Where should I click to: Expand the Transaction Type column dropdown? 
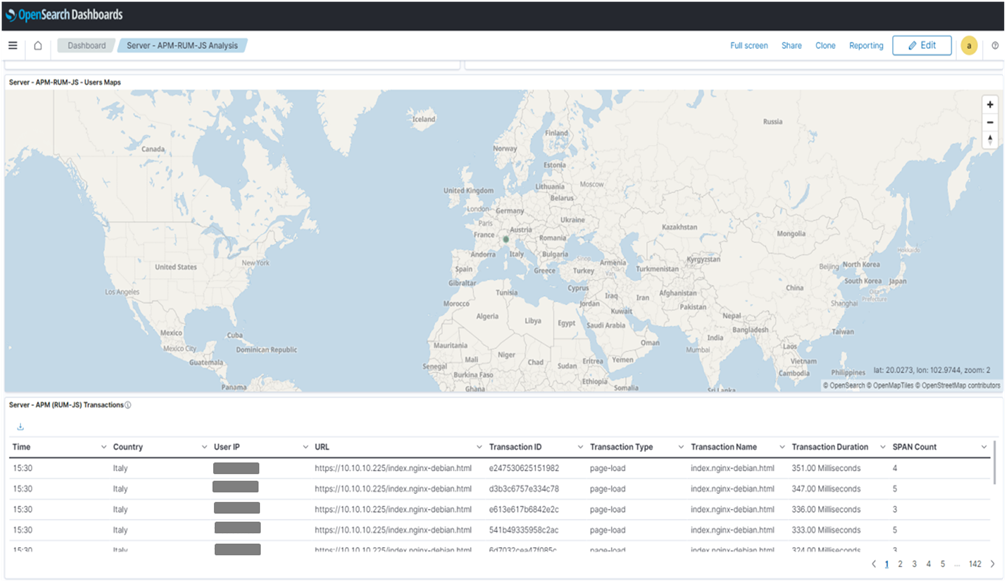point(681,447)
